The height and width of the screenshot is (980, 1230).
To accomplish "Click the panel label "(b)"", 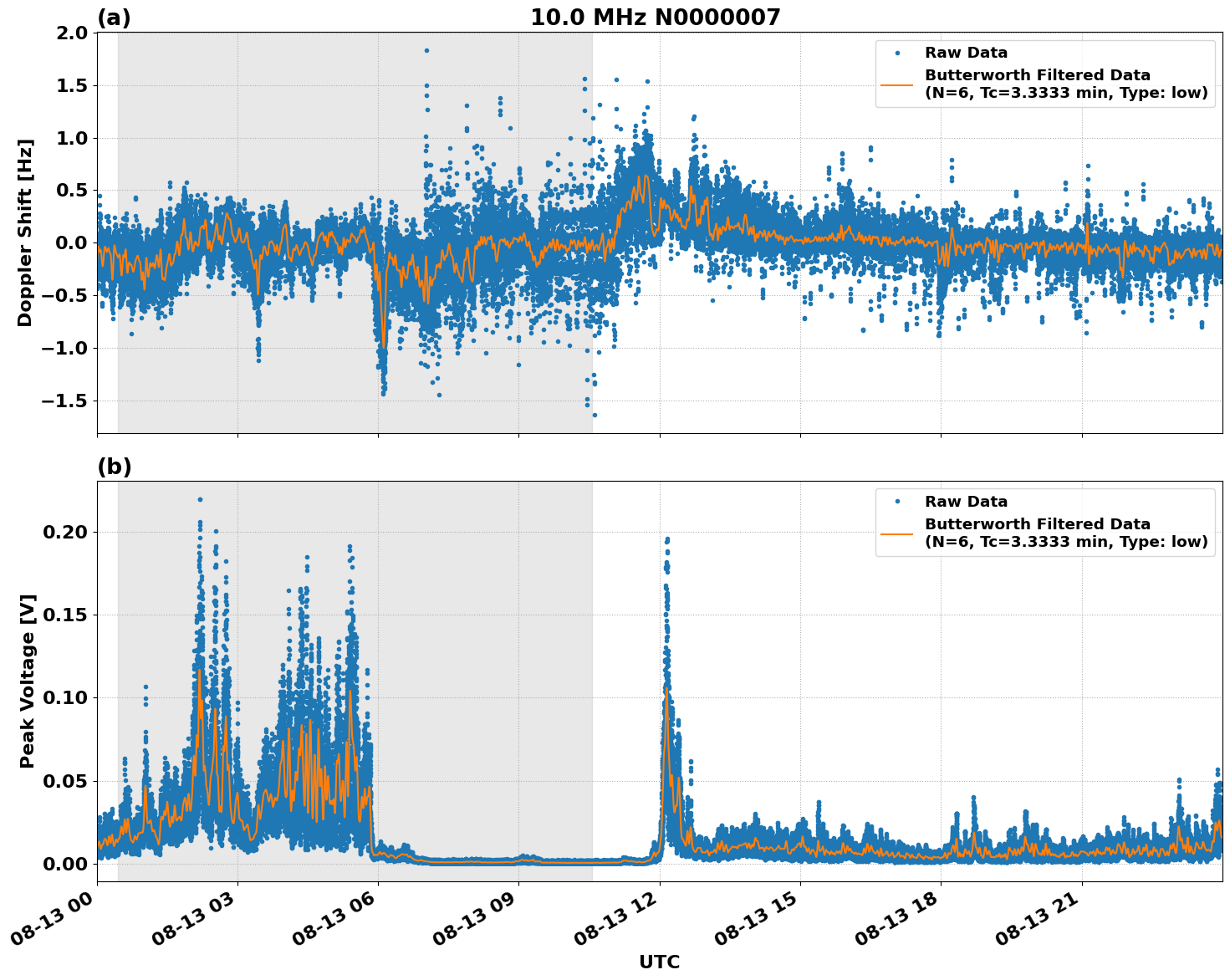I will pyautogui.click(x=115, y=466).
